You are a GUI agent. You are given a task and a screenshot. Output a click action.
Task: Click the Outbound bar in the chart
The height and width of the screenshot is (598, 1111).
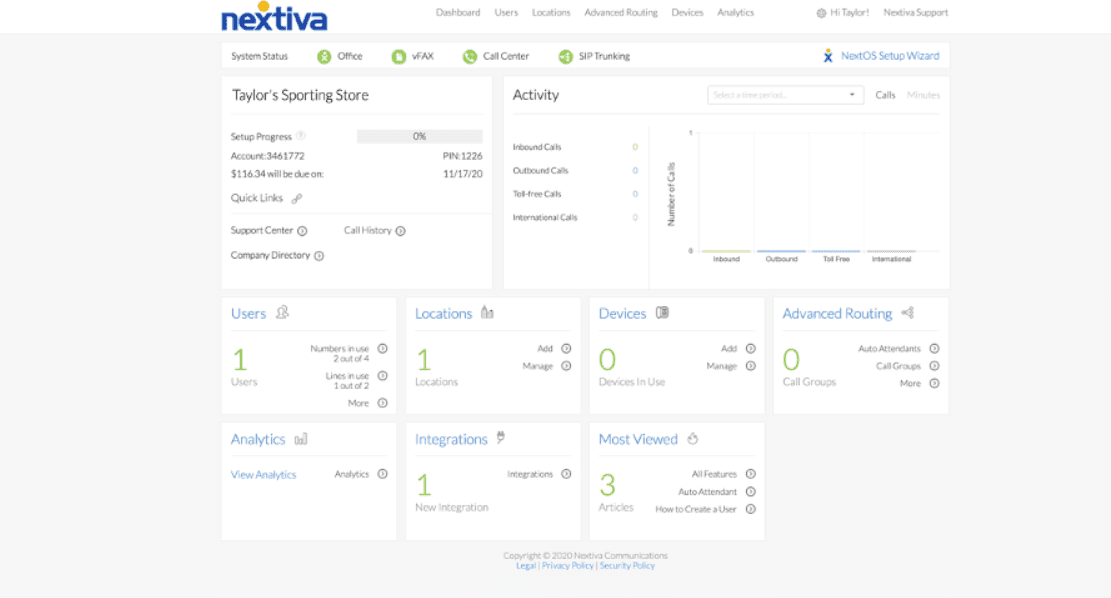[782, 251]
